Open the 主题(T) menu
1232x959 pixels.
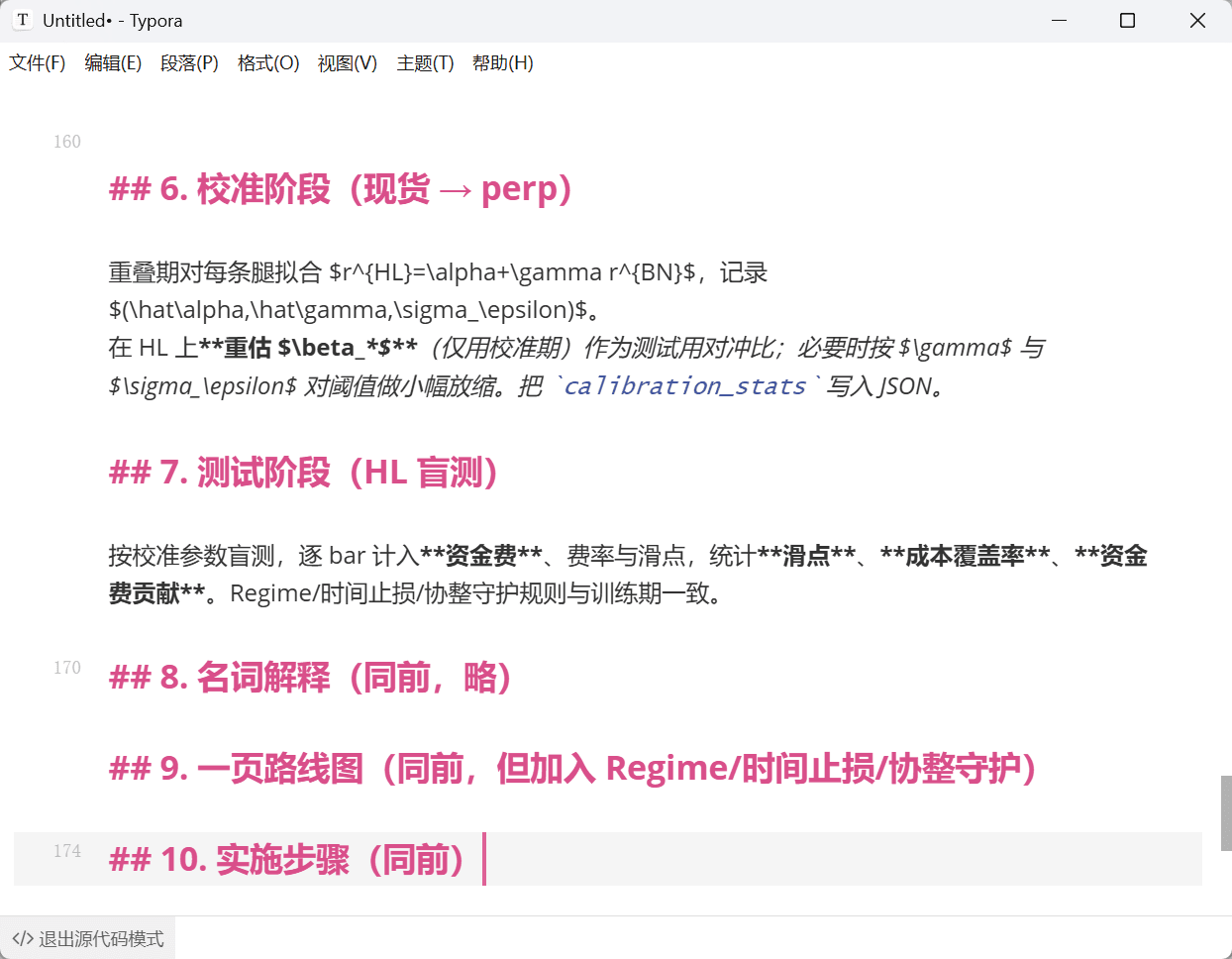(425, 63)
